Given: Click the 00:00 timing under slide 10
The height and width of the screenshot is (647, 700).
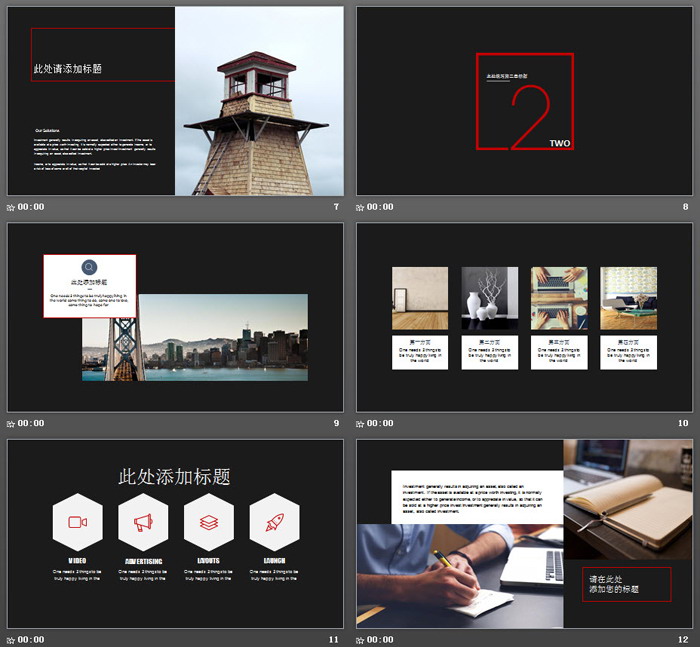Looking at the screenshot, I should pyautogui.click(x=380, y=423).
